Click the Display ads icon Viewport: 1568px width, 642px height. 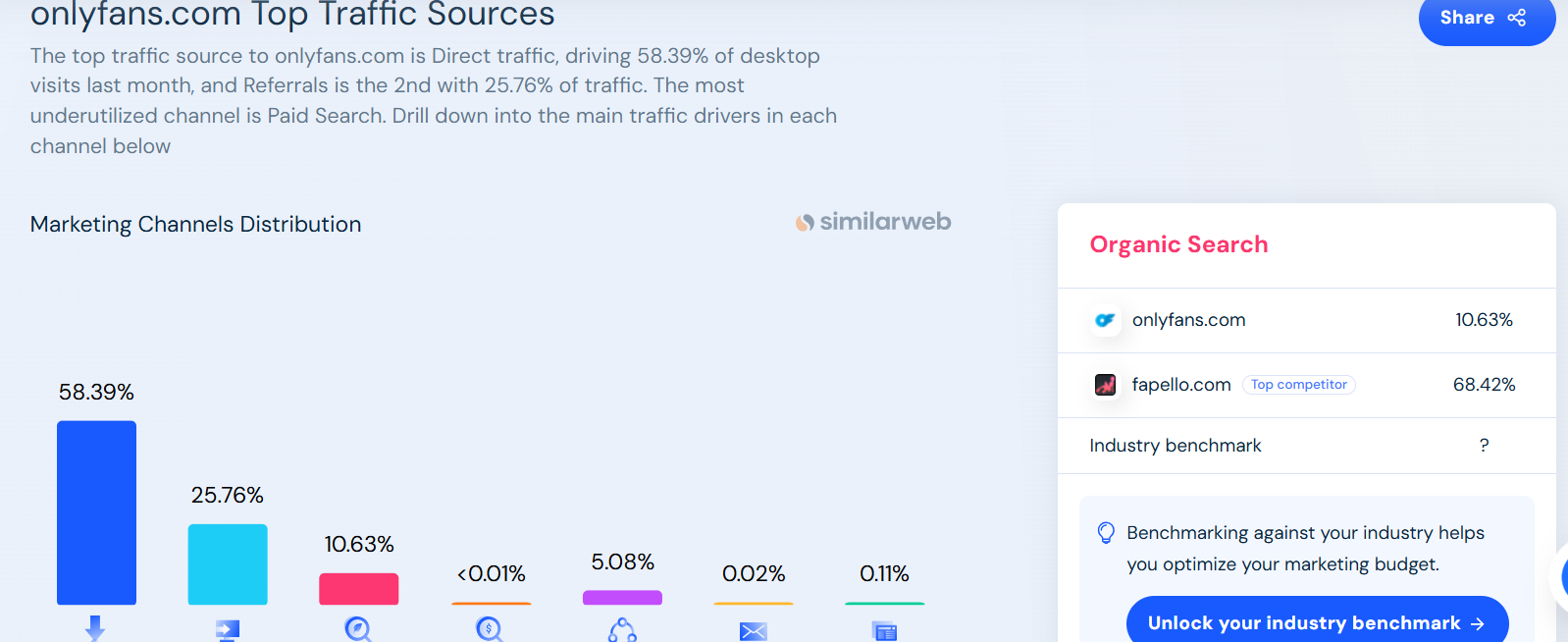pos(884,631)
